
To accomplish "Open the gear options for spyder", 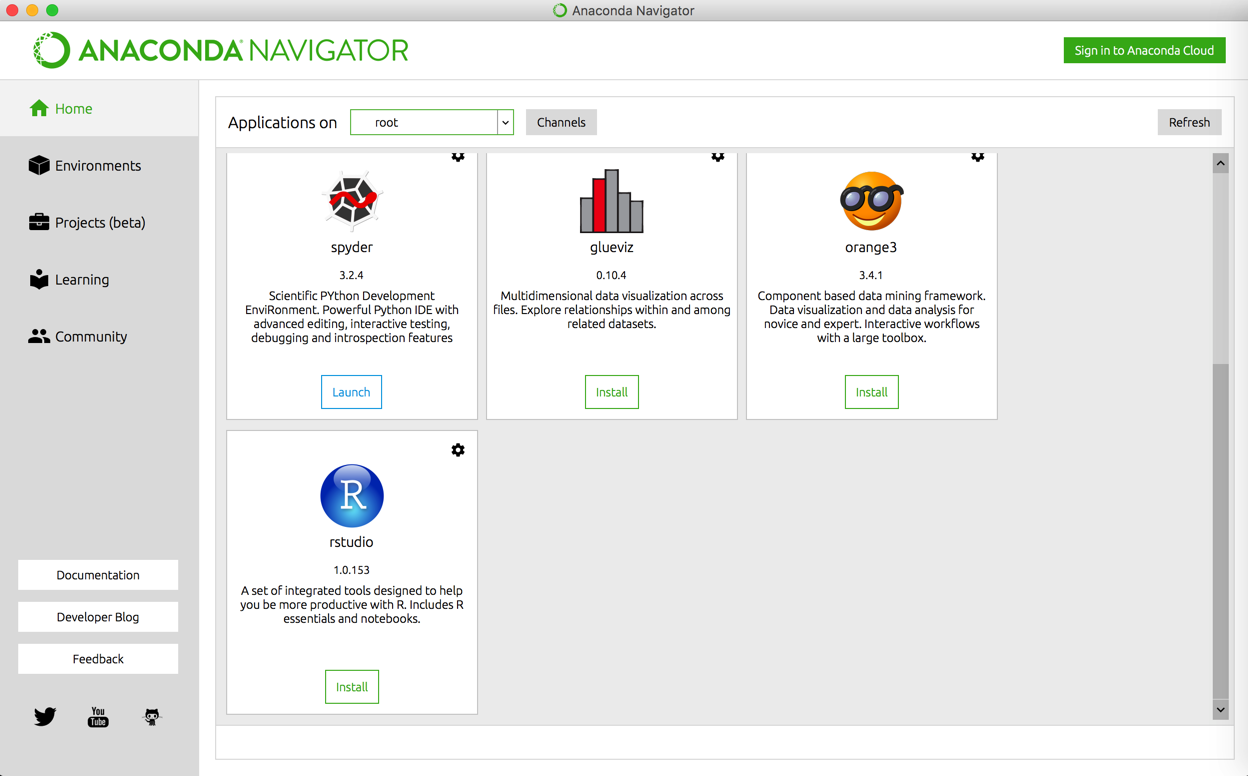I will point(458,157).
